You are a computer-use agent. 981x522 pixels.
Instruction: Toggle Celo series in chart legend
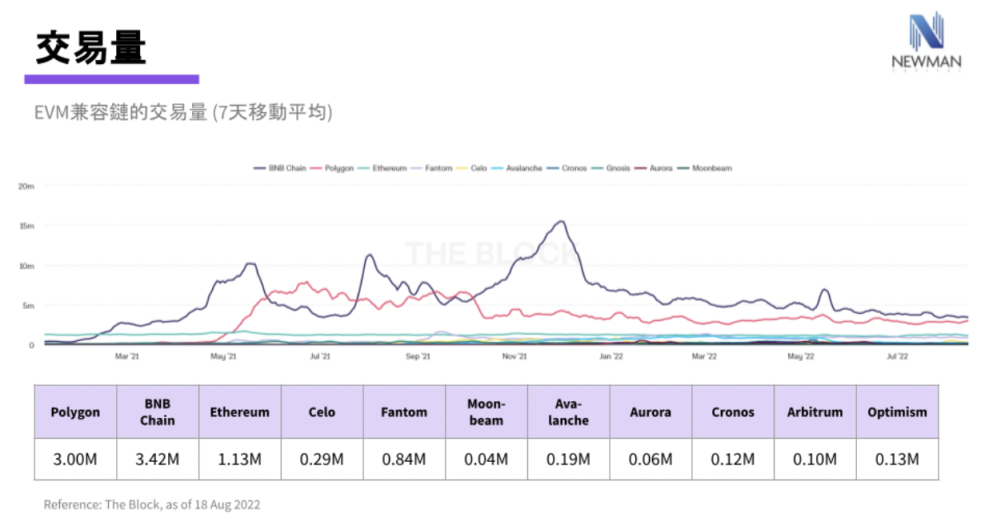tap(471, 168)
